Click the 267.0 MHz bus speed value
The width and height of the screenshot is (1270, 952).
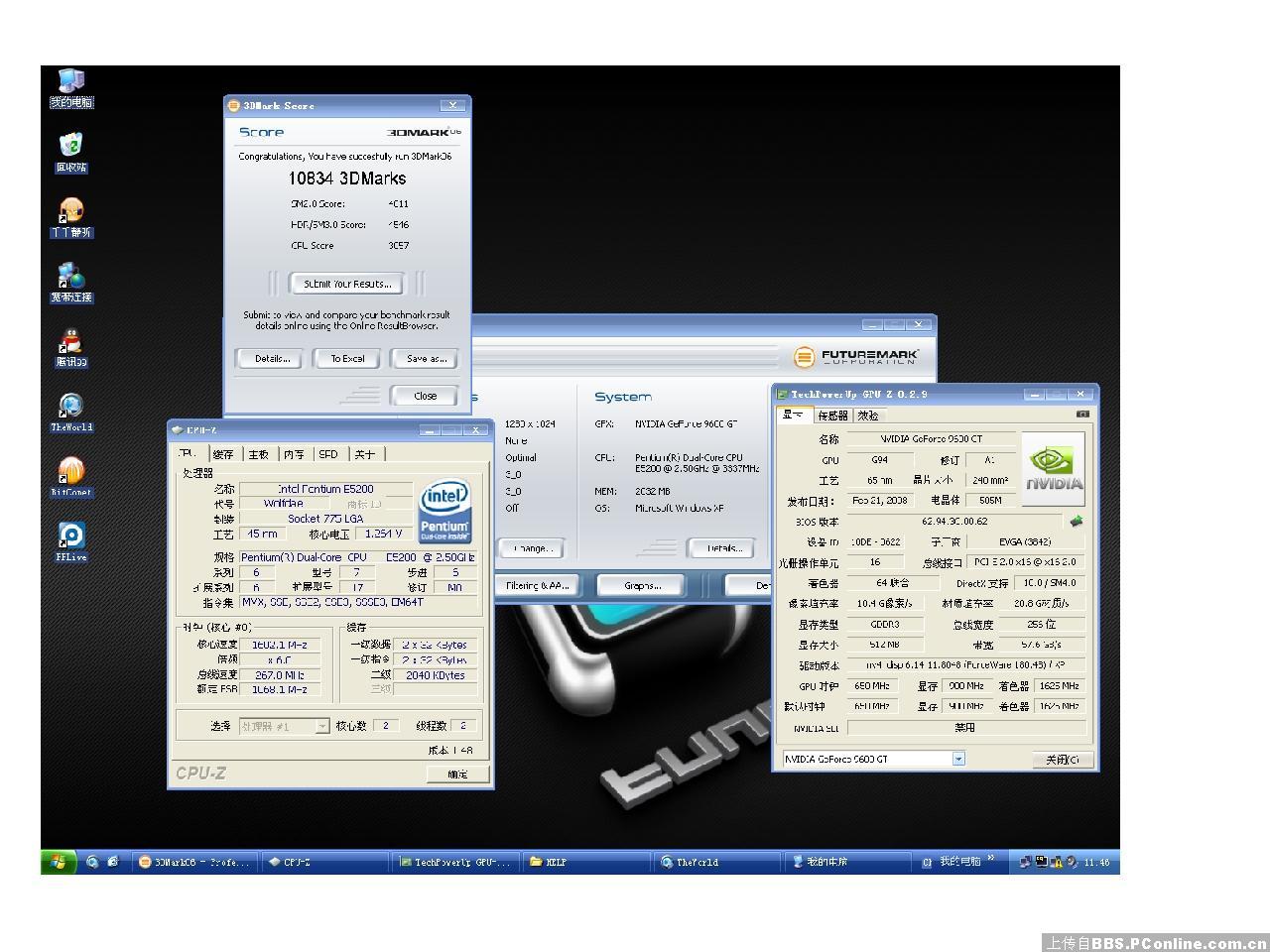point(280,675)
